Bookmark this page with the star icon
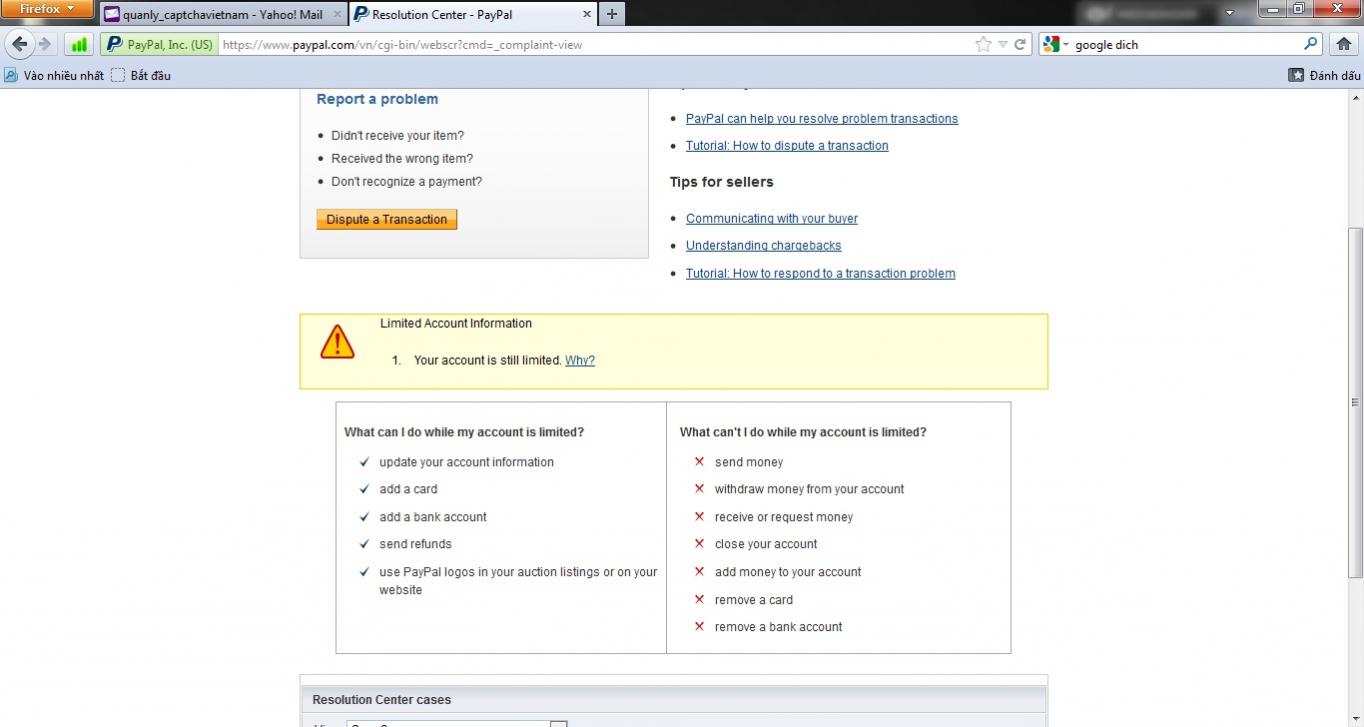Image resolution: width=1364 pixels, height=727 pixels. pos(983,44)
